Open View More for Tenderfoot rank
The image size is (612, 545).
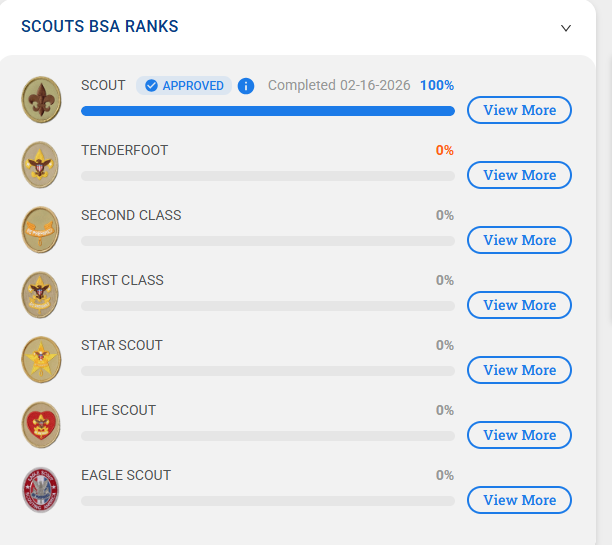click(x=519, y=175)
